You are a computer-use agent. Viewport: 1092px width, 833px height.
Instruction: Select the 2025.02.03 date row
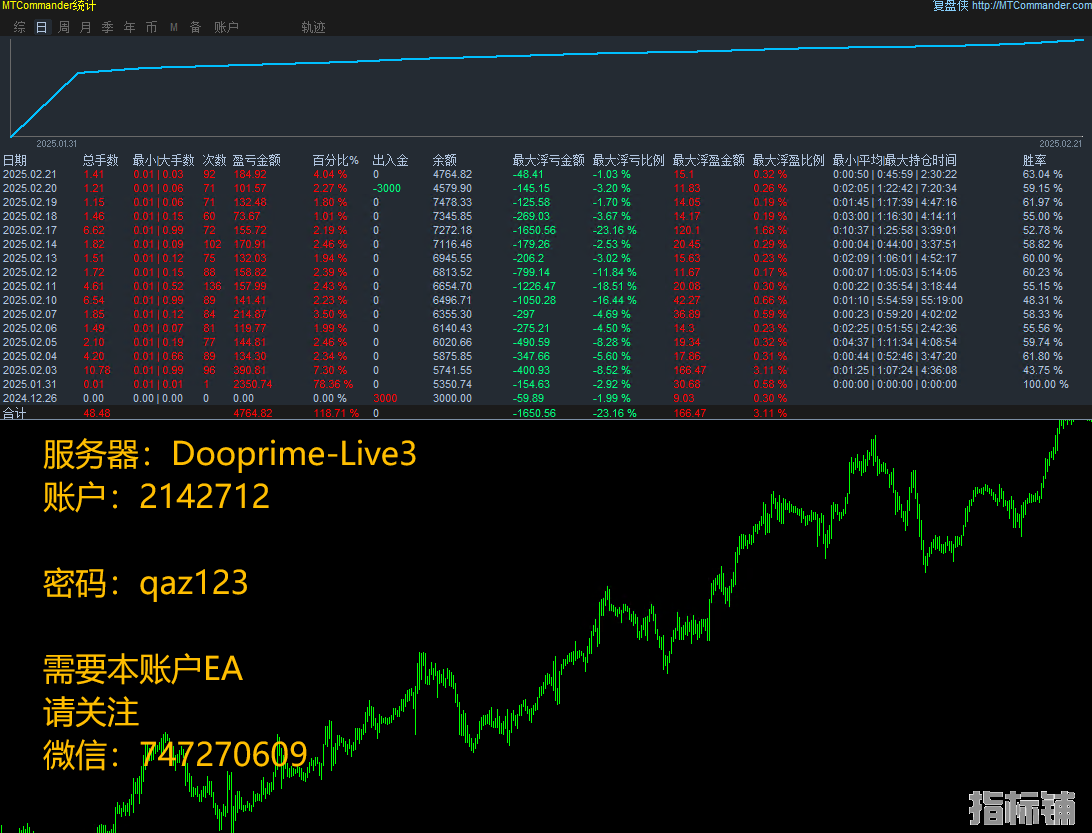pyautogui.click(x=30, y=370)
